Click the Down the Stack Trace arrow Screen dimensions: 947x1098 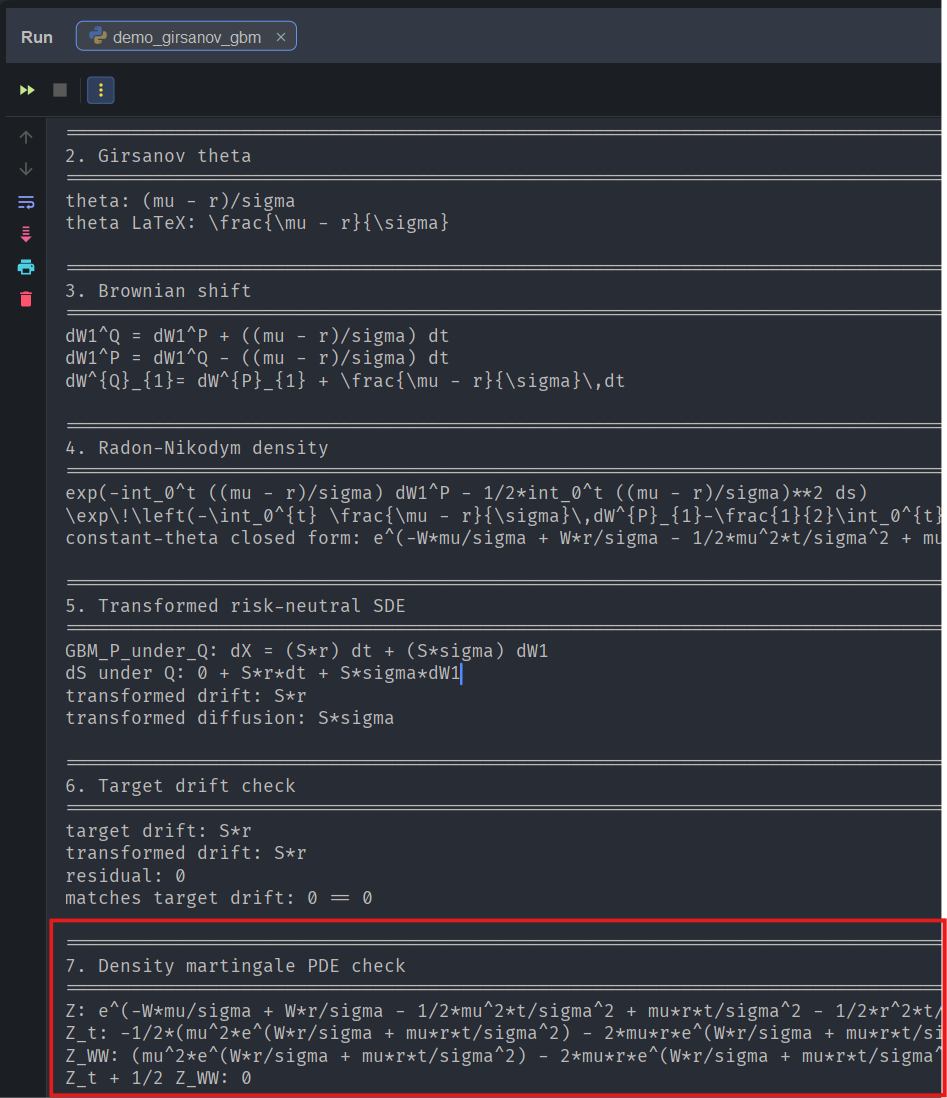pyautogui.click(x=26, y=169)
